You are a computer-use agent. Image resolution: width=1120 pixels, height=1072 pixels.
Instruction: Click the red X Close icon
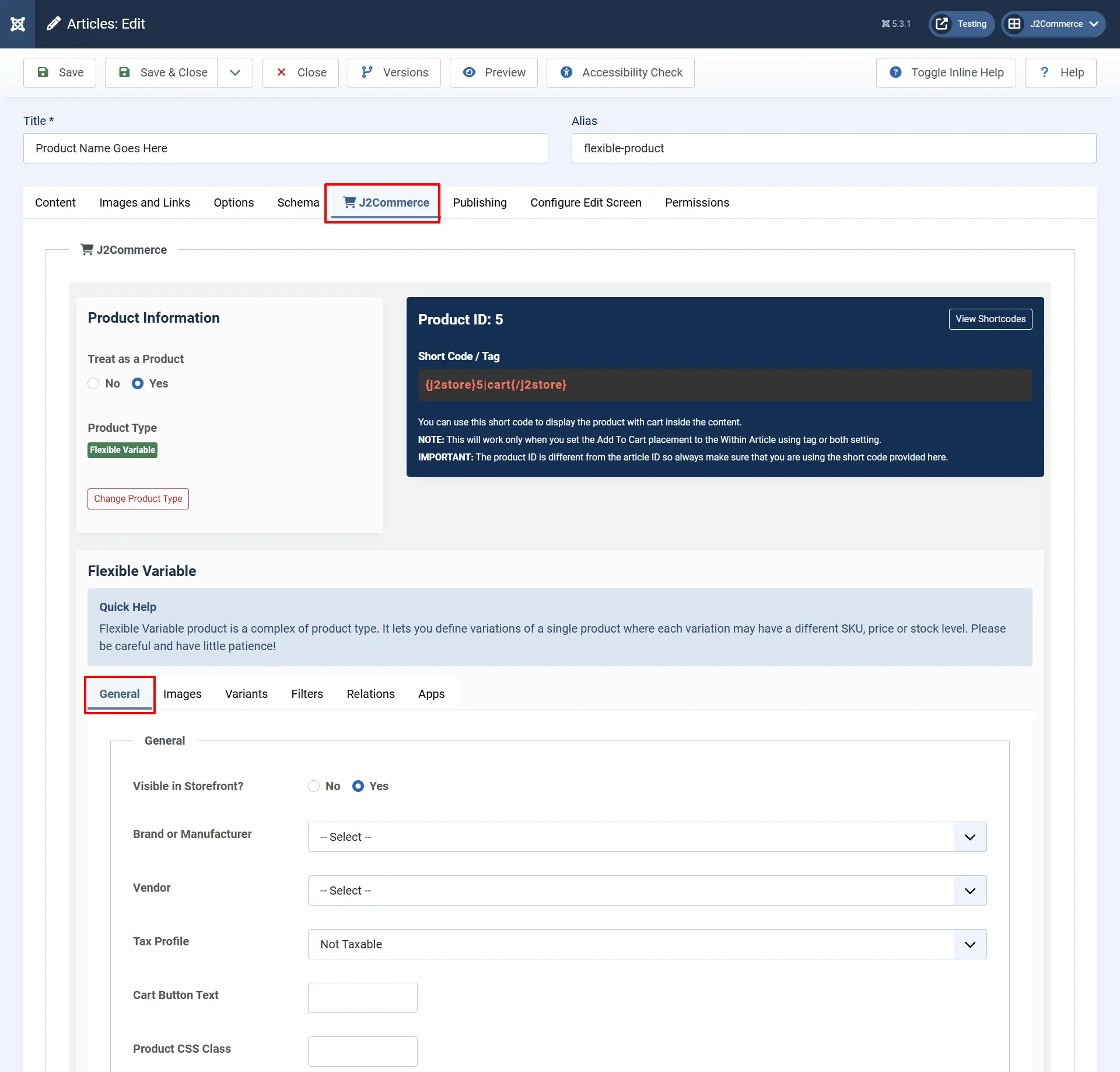click(x=281, y=72)
